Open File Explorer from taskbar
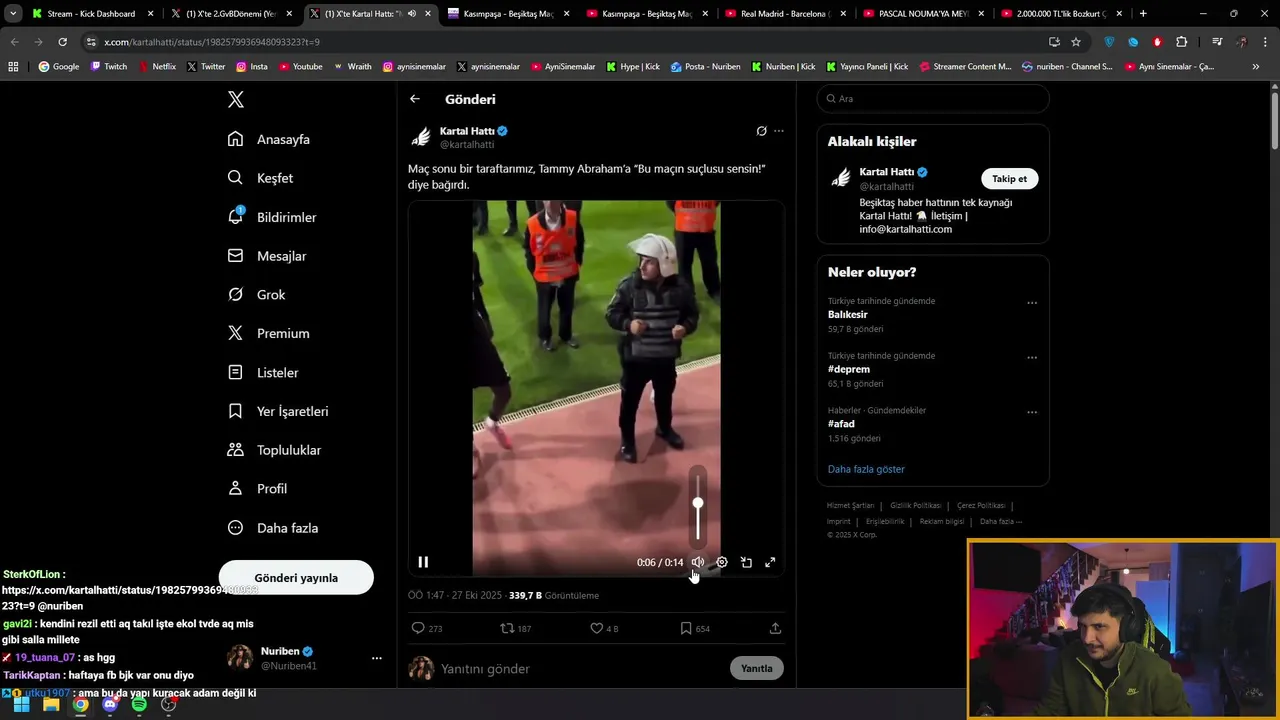1280x720 pixels. (x=51, y=704)
